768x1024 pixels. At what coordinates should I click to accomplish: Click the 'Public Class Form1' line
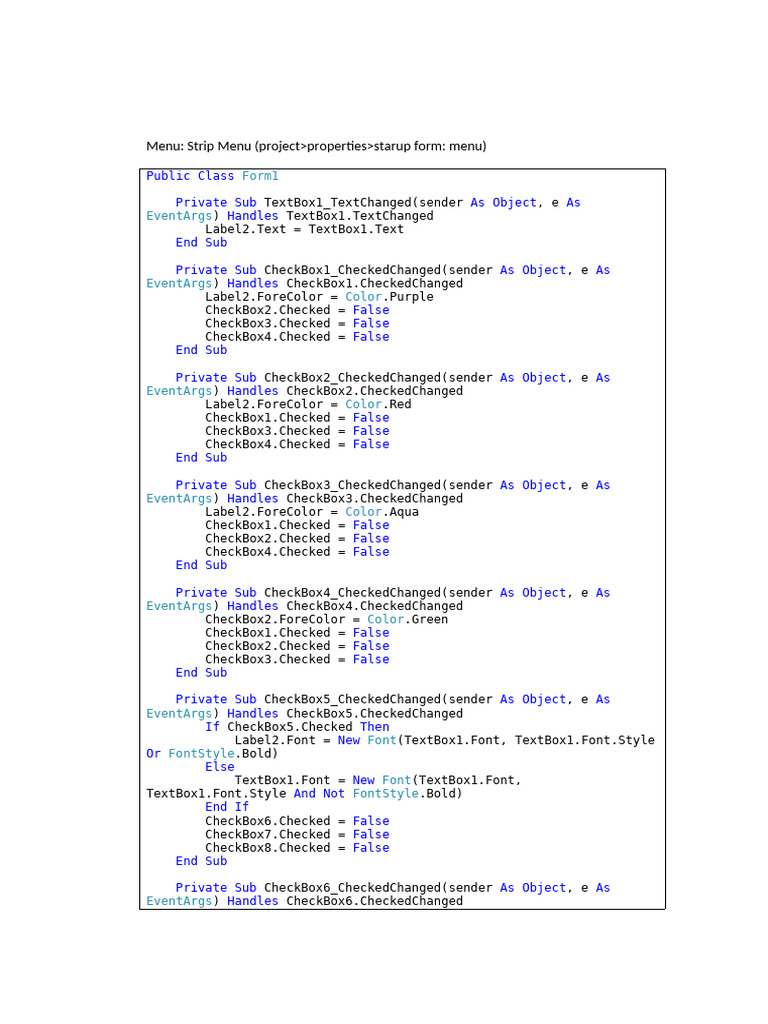tap(212, 176)
